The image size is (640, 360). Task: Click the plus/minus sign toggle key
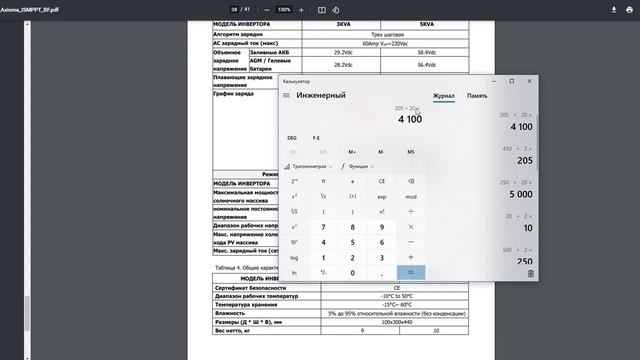pos(323,273)
